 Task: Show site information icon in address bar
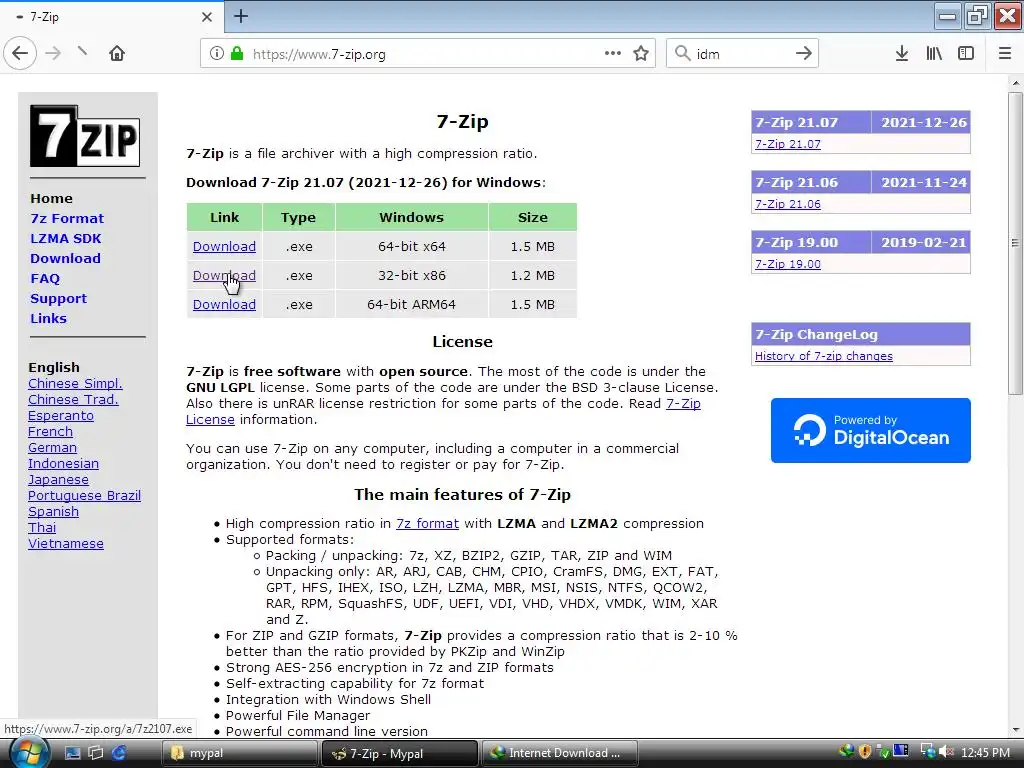click(x=217, y=54)
